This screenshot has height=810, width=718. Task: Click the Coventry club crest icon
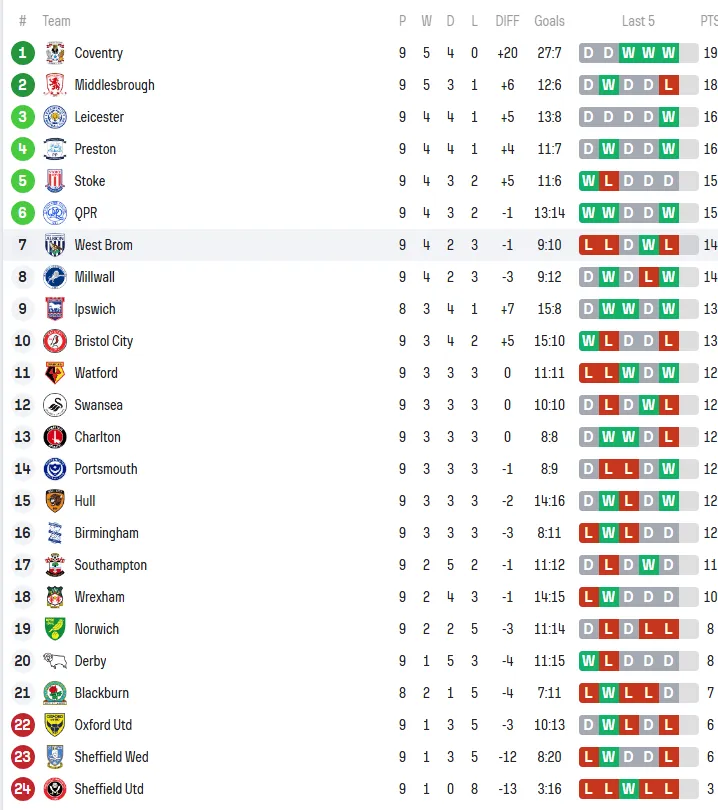click(55, 53)
